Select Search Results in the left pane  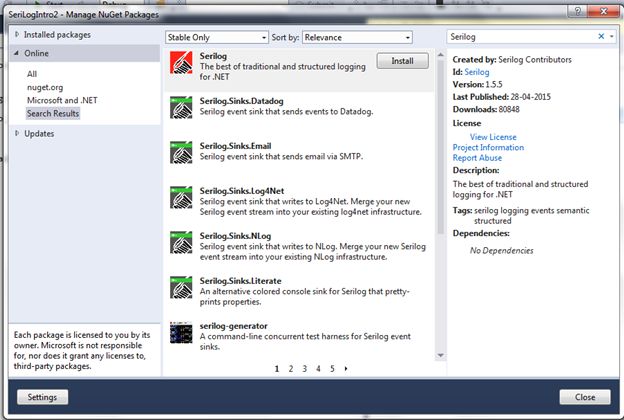(53, 113)
